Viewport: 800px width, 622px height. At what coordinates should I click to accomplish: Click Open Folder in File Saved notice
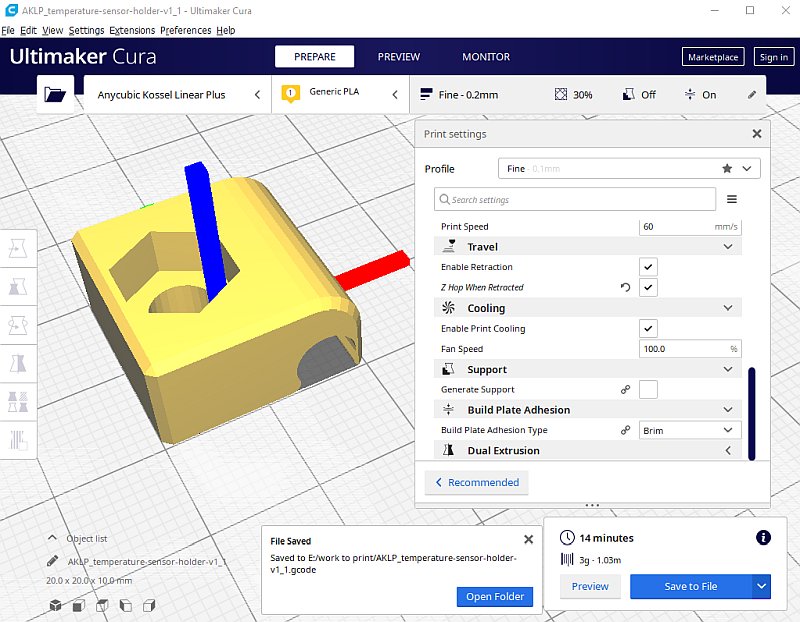coord(495,596)
